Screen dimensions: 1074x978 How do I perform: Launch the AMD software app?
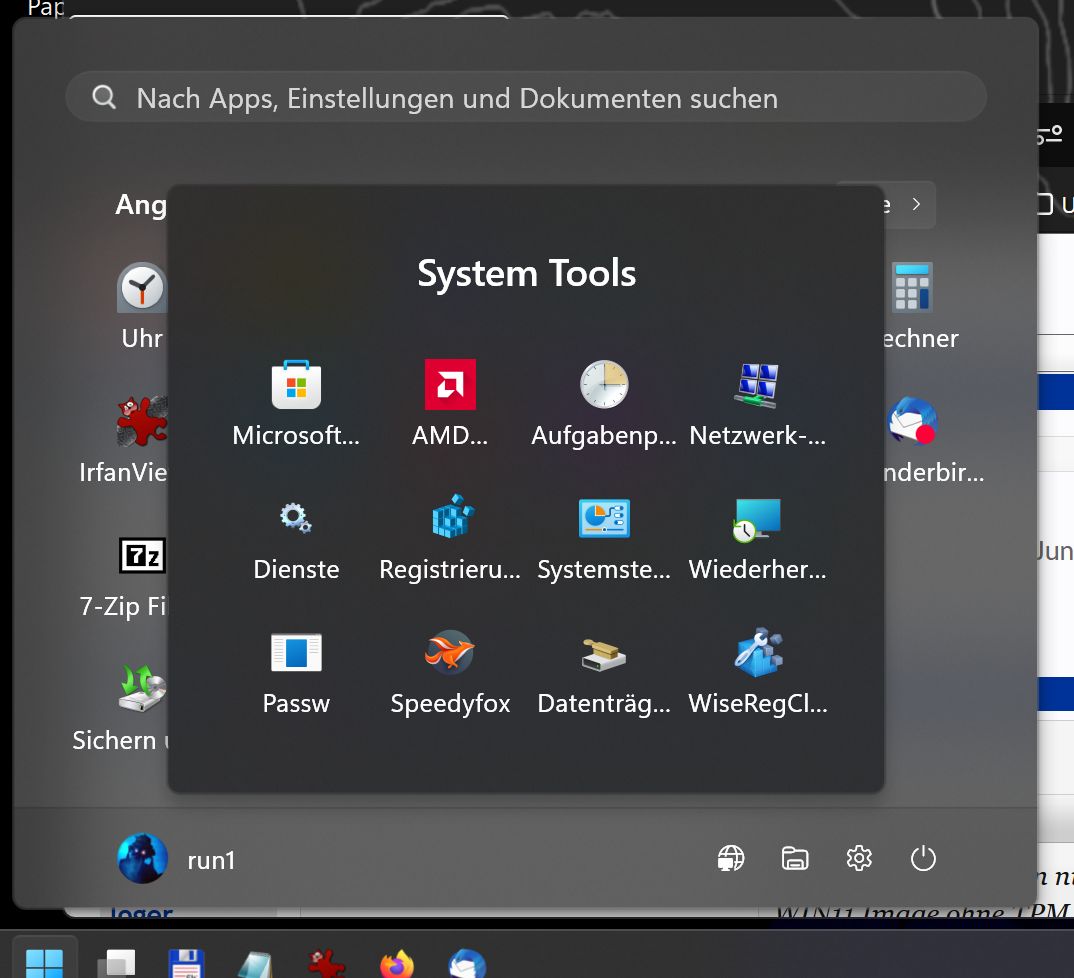click(x=450, y=385)
